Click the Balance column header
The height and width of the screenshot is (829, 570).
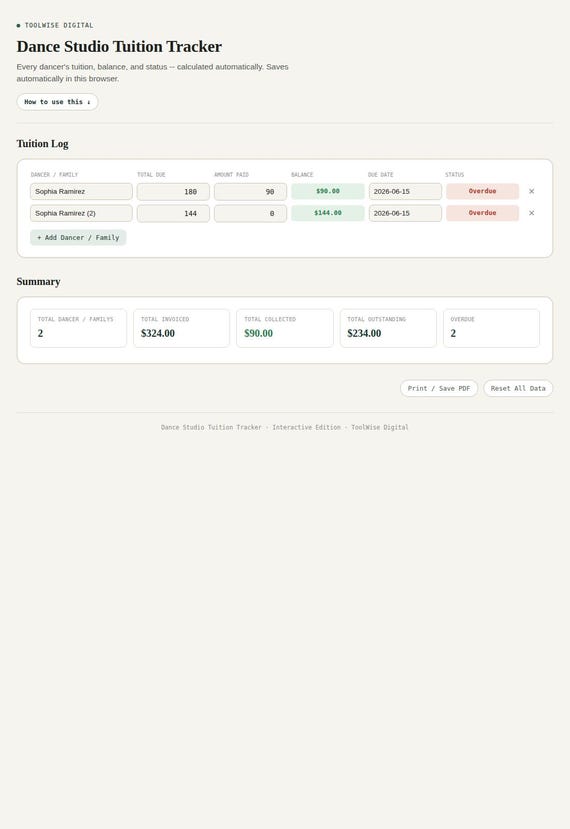coord(302,174)
